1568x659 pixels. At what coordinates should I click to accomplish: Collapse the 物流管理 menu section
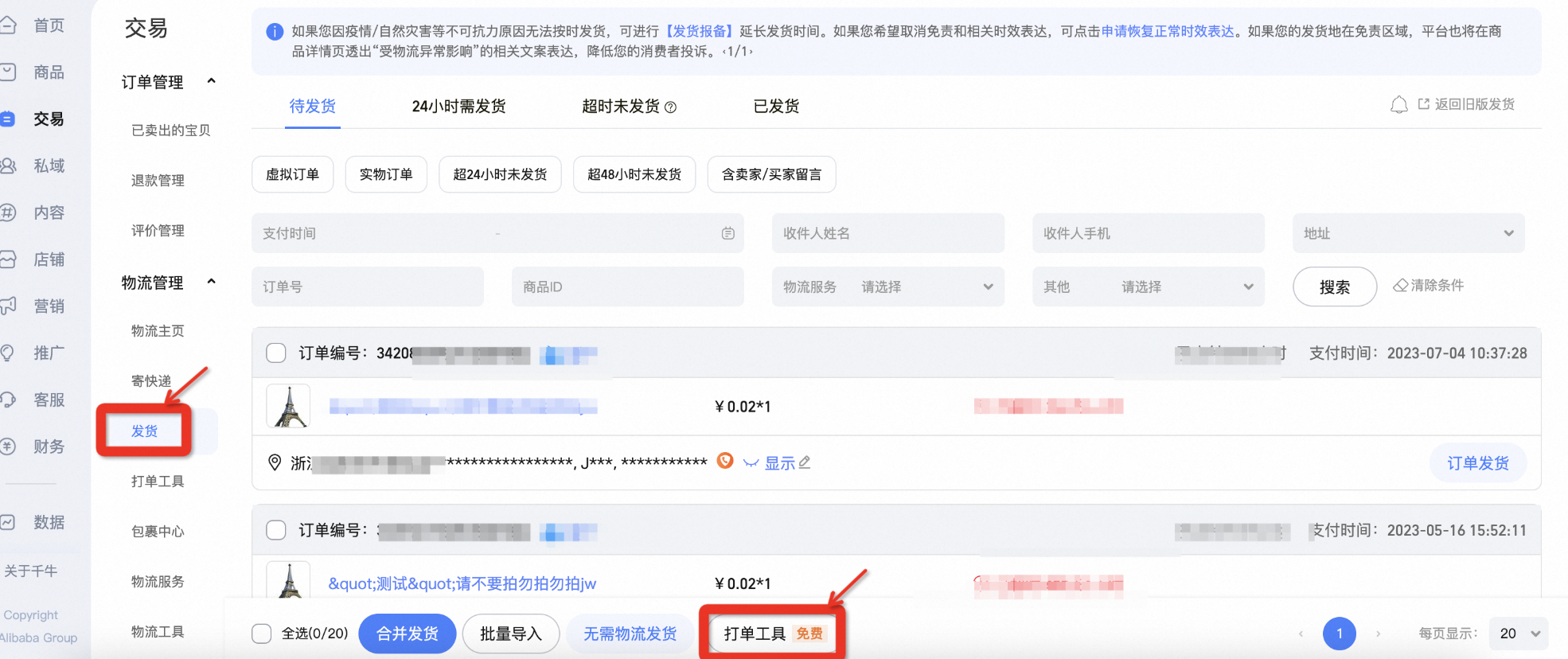(x=211, y=282)
